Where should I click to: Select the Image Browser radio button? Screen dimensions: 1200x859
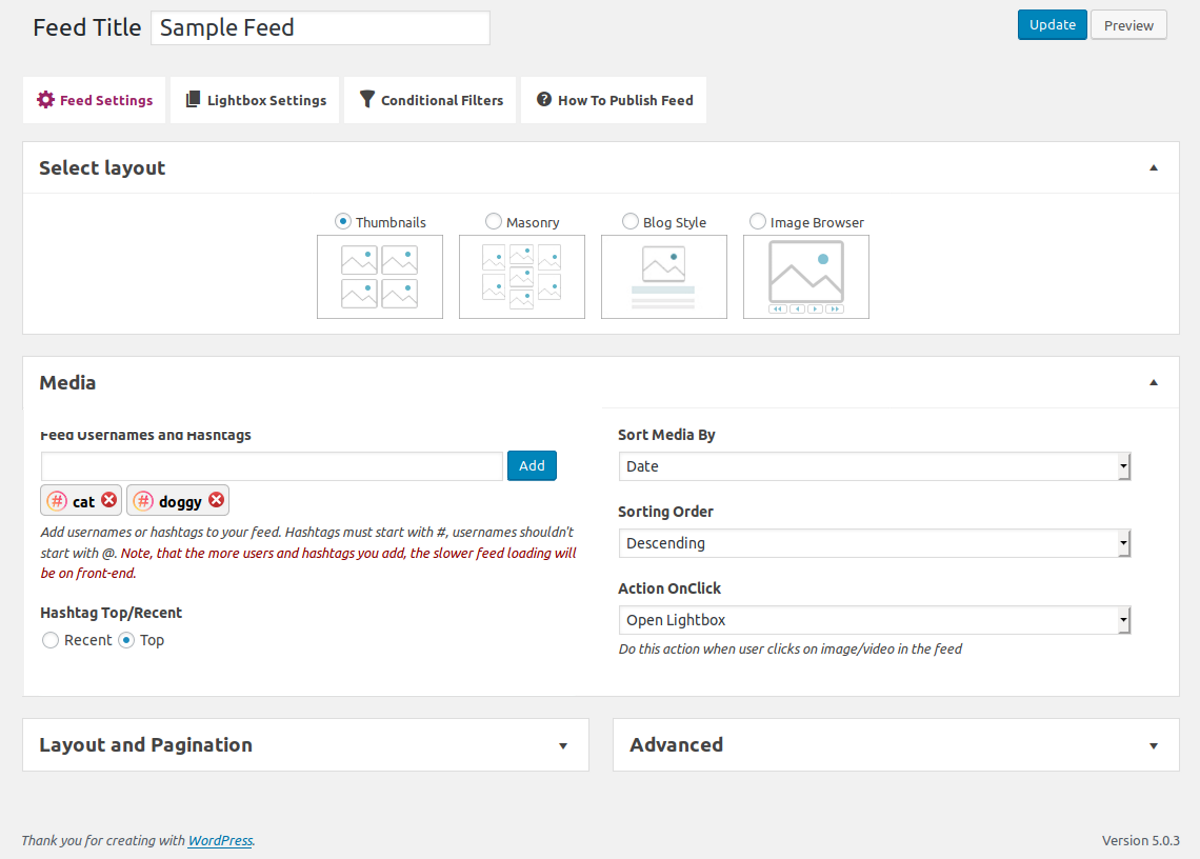click(x=758, y=221)
